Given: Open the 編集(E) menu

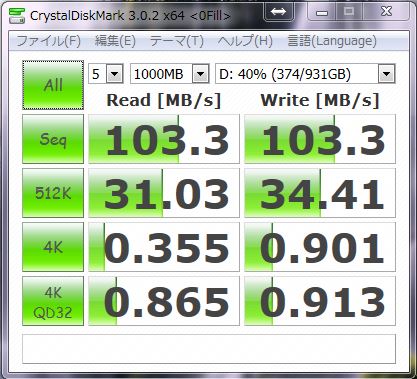Looking at the screenshot, I should (x=115, y=41).
